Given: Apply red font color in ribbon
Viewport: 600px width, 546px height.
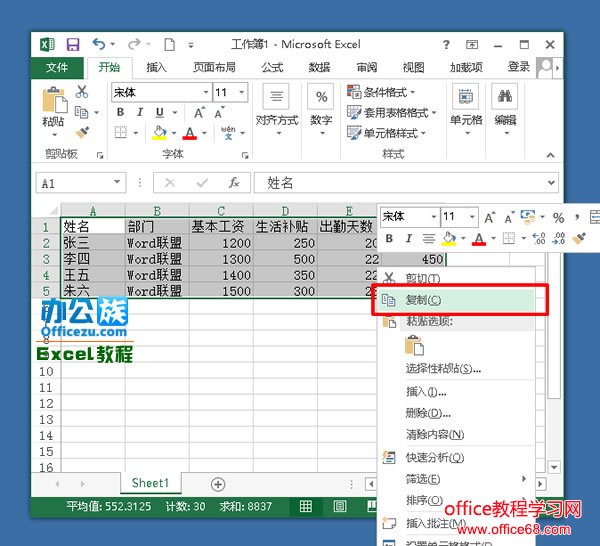Looking at the screenshot, I should [190, 132].
